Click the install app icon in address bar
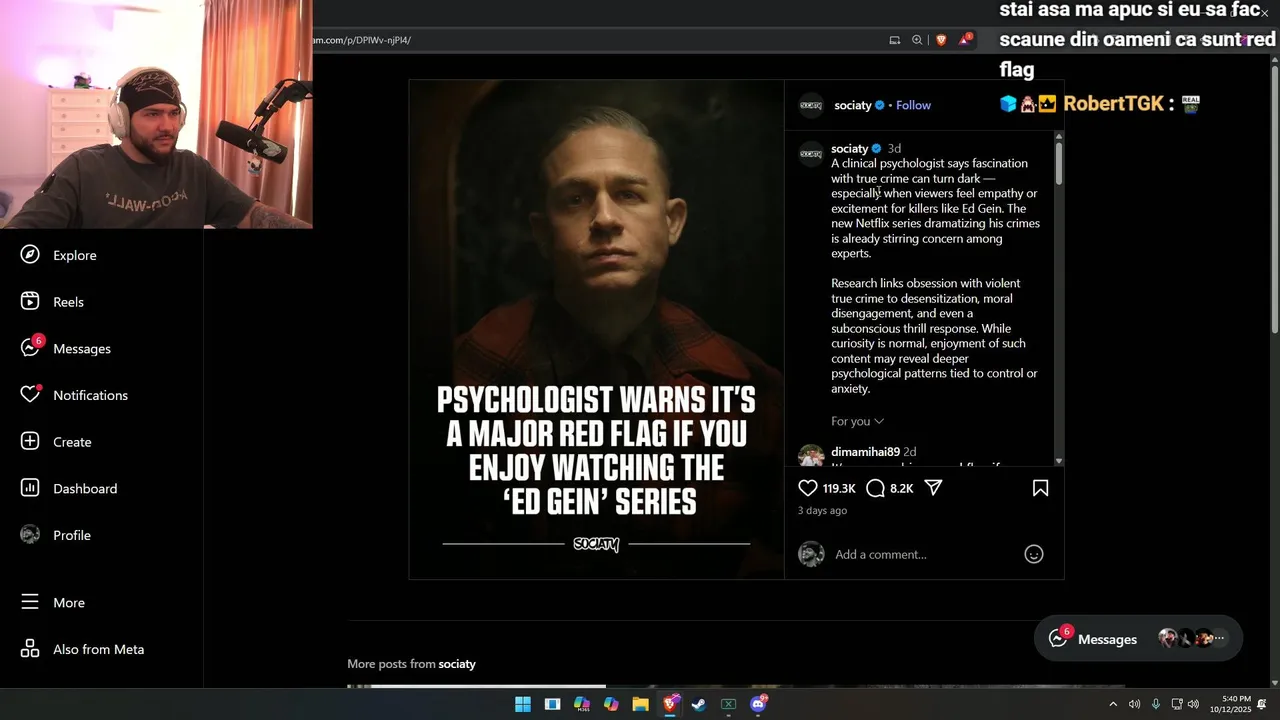The height and width of the screenshot is (720, 1280). [894, 40]
